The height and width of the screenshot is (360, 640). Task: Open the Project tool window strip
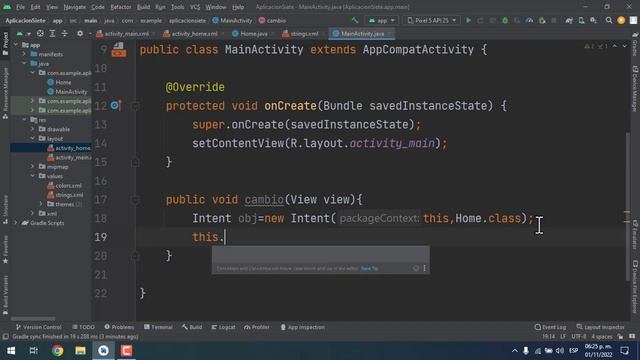coord(5,43)
